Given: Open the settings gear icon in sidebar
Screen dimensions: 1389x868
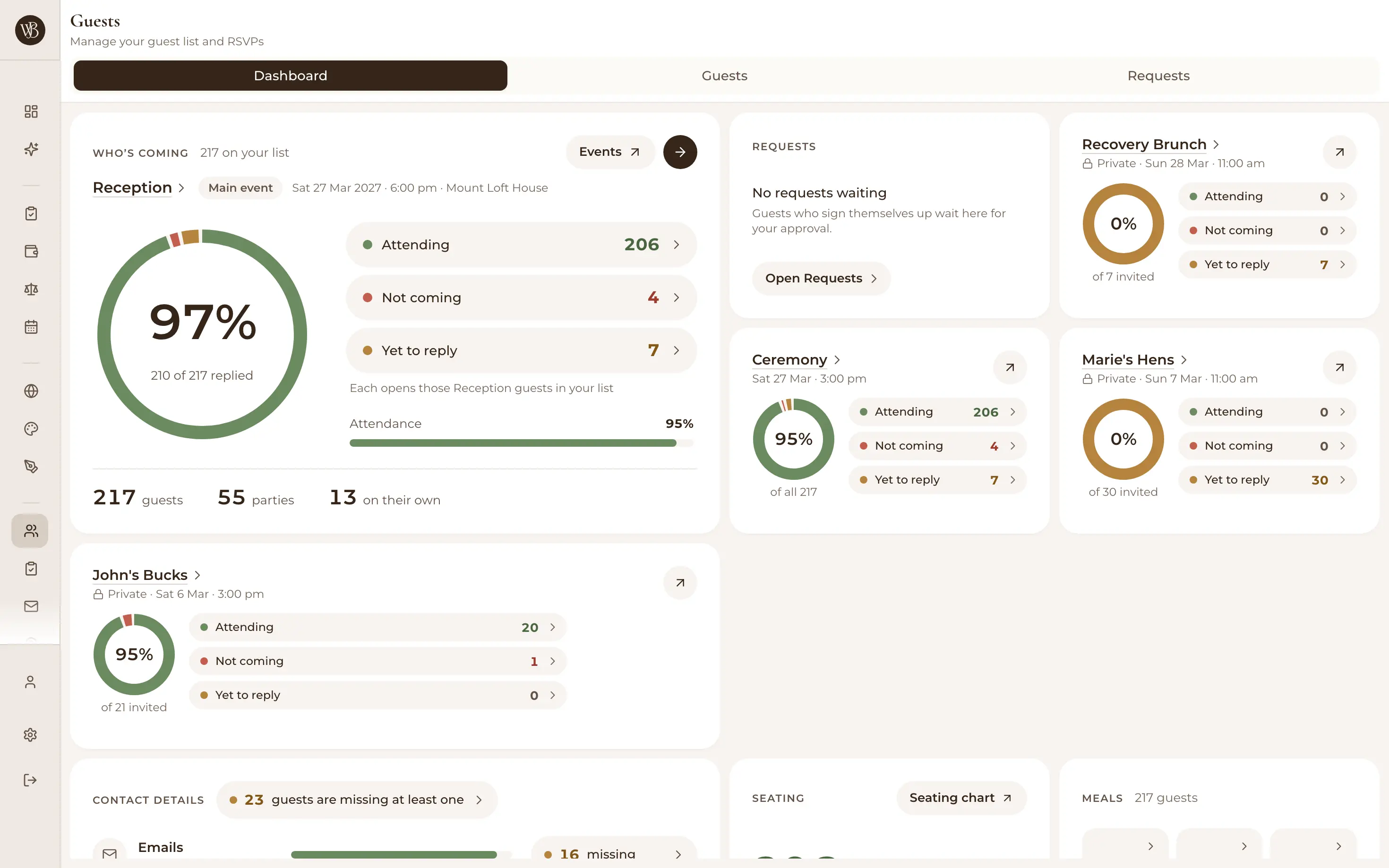Looking at the screenshot, I should pyautogui.click(x=30, y=735).
